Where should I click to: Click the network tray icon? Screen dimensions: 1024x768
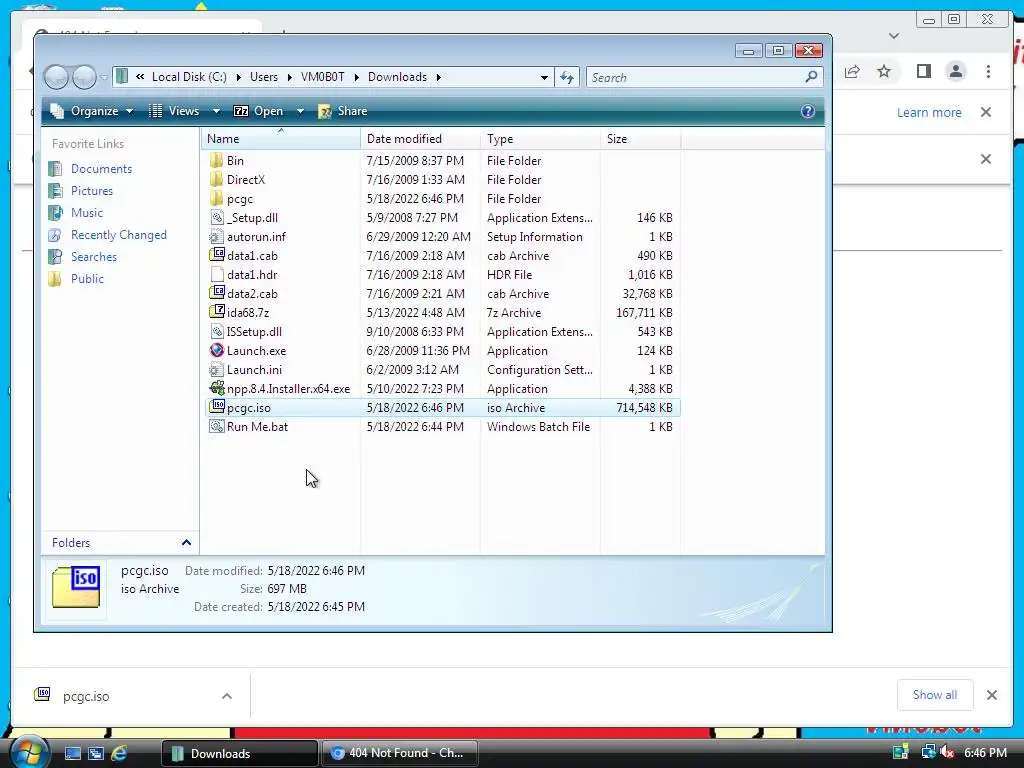(x=928, y=752)
